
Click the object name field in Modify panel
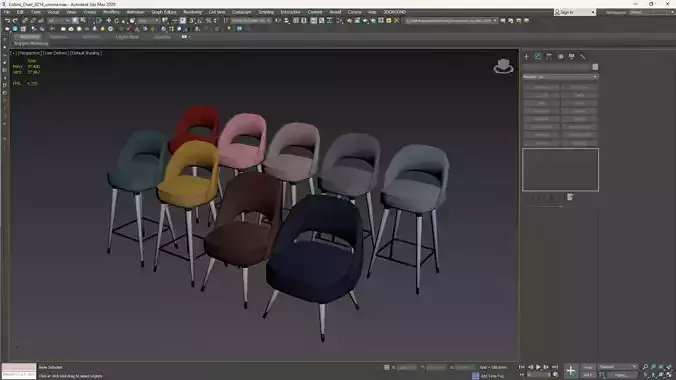(x=557, y=67)
